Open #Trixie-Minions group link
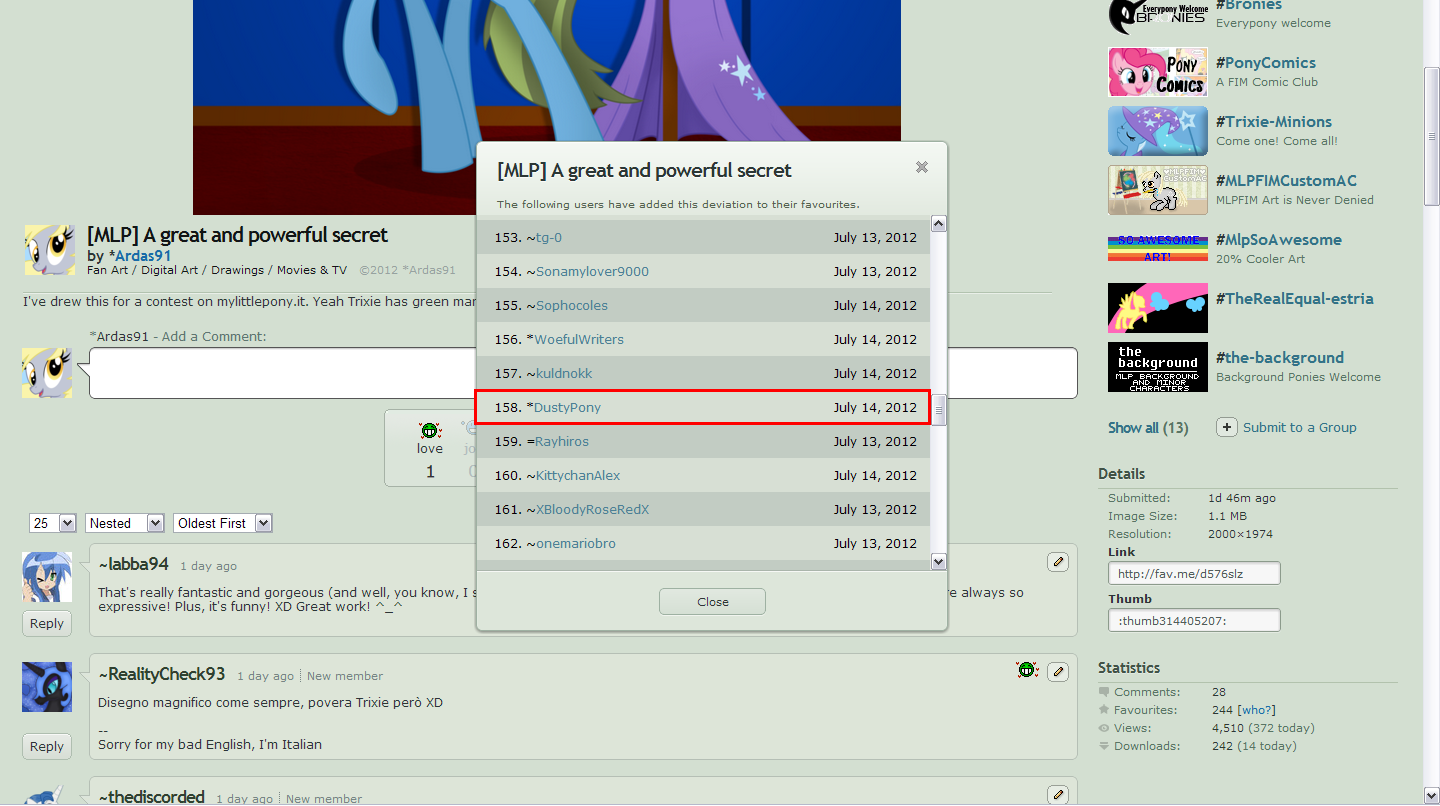This screenshot has width=1440, height=806. [x=1274, y=121]
